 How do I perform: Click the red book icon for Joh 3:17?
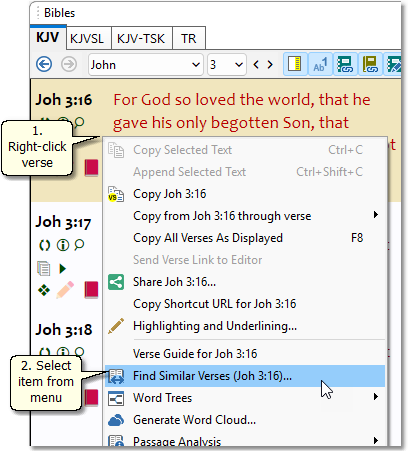point(91,290)
